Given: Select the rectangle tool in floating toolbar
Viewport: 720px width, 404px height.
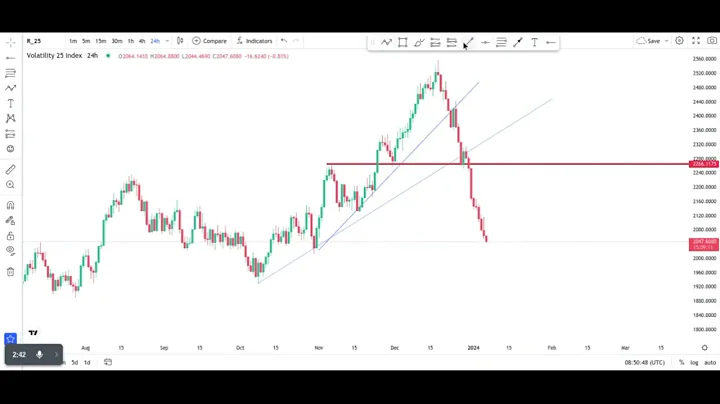Looking at the screenshot, I should 403,43.
